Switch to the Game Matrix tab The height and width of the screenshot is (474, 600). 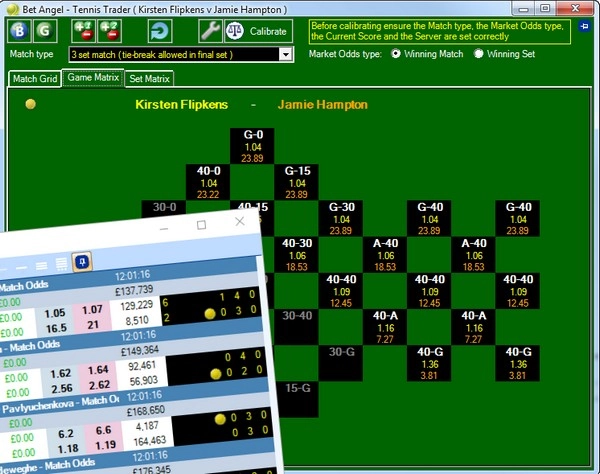pyautogui.click(x=93, y=78)
